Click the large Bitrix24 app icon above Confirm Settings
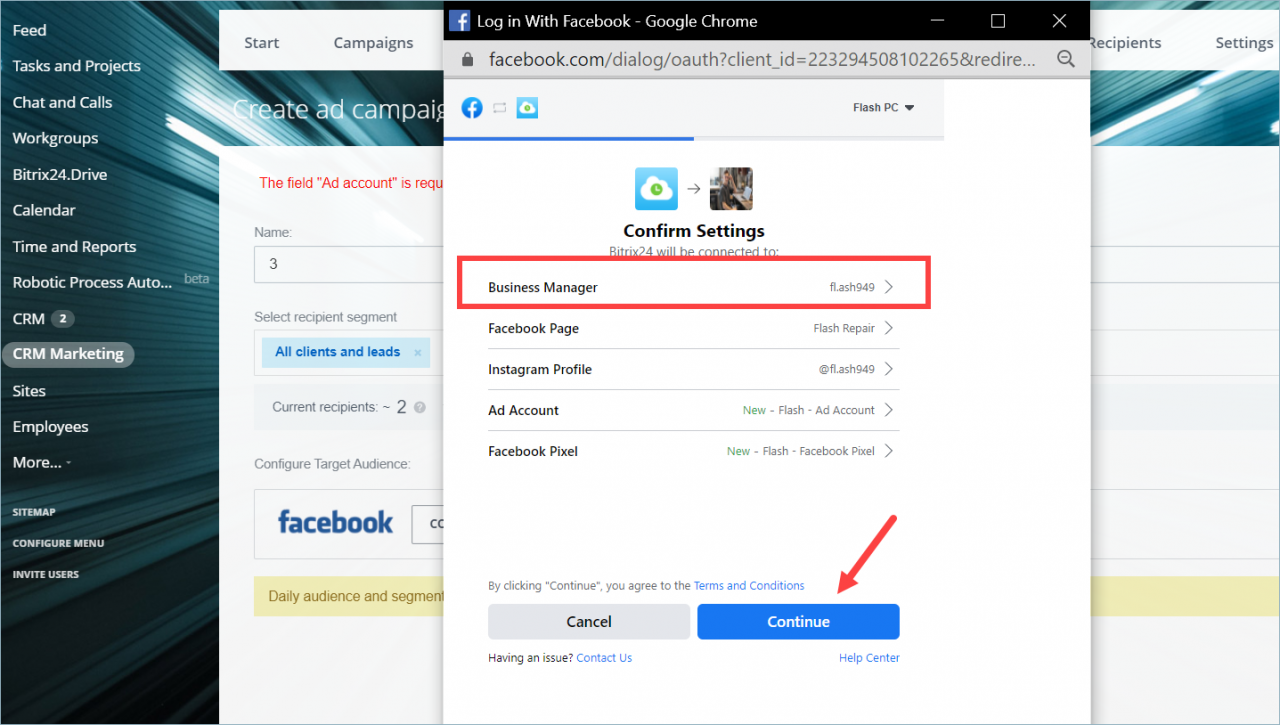Image resolution: width=1280 pixels, height=725 pixels. (x=656, y=189)
